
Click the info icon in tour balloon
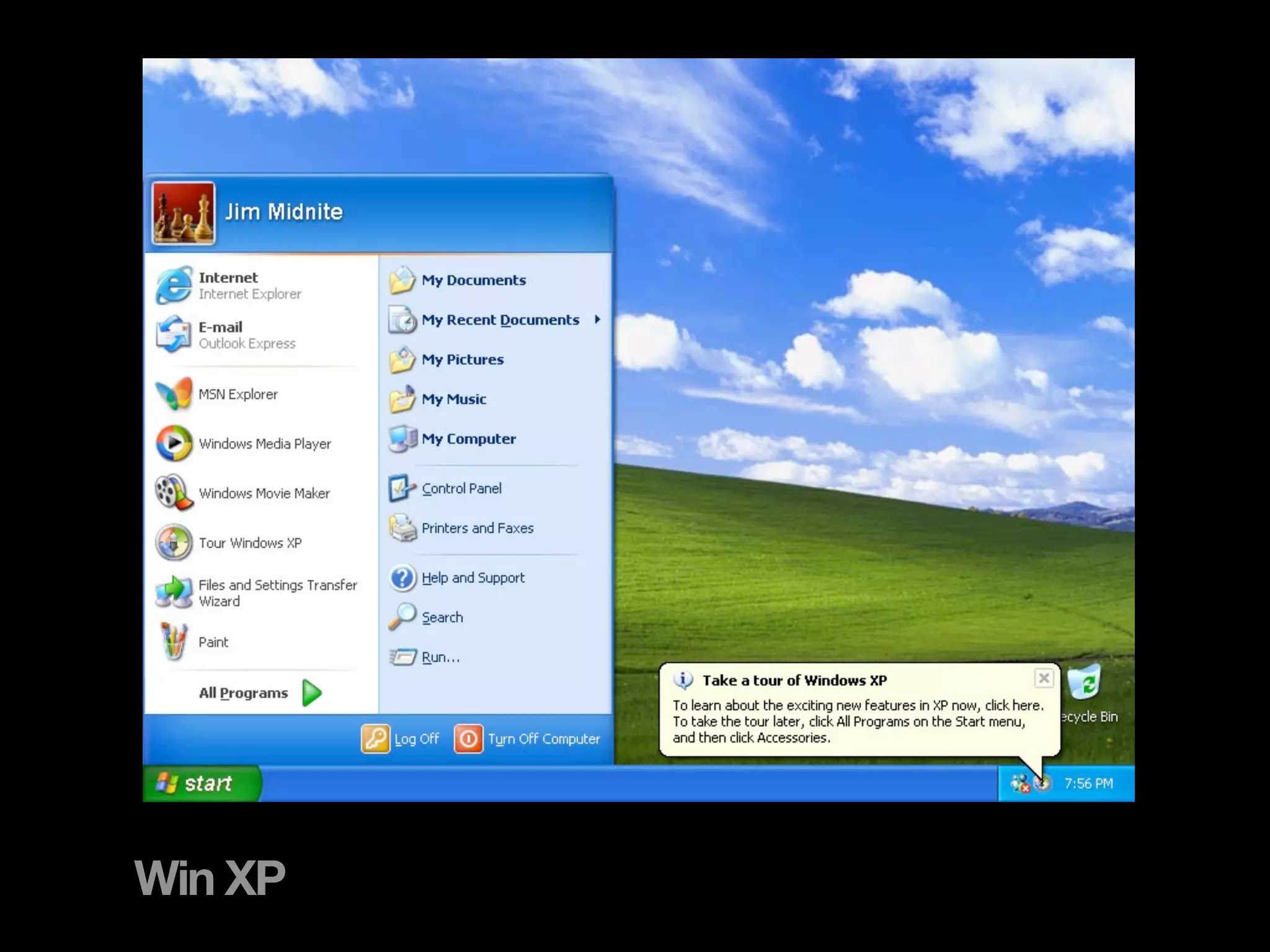[683, 681]
